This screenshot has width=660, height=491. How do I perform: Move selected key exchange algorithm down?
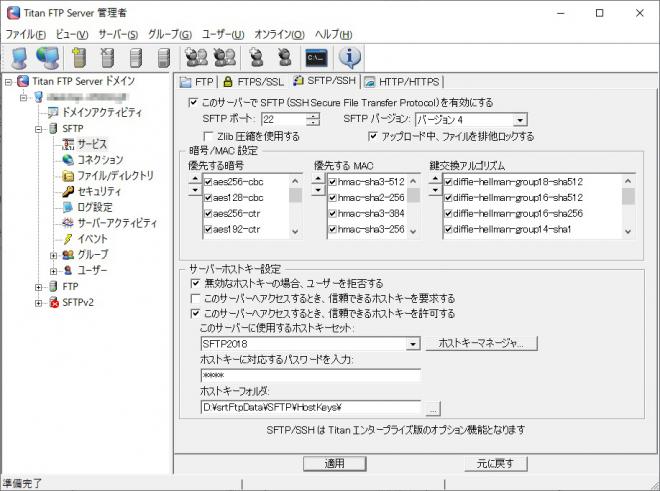pyautogui.click(x=435, y=190)
